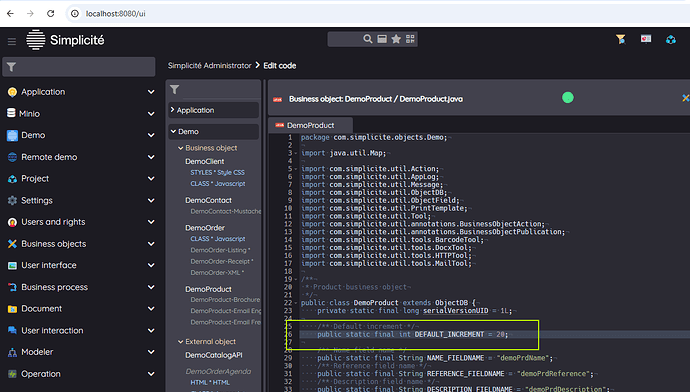
Task: Focus the header search input
Action: (345, 39)
